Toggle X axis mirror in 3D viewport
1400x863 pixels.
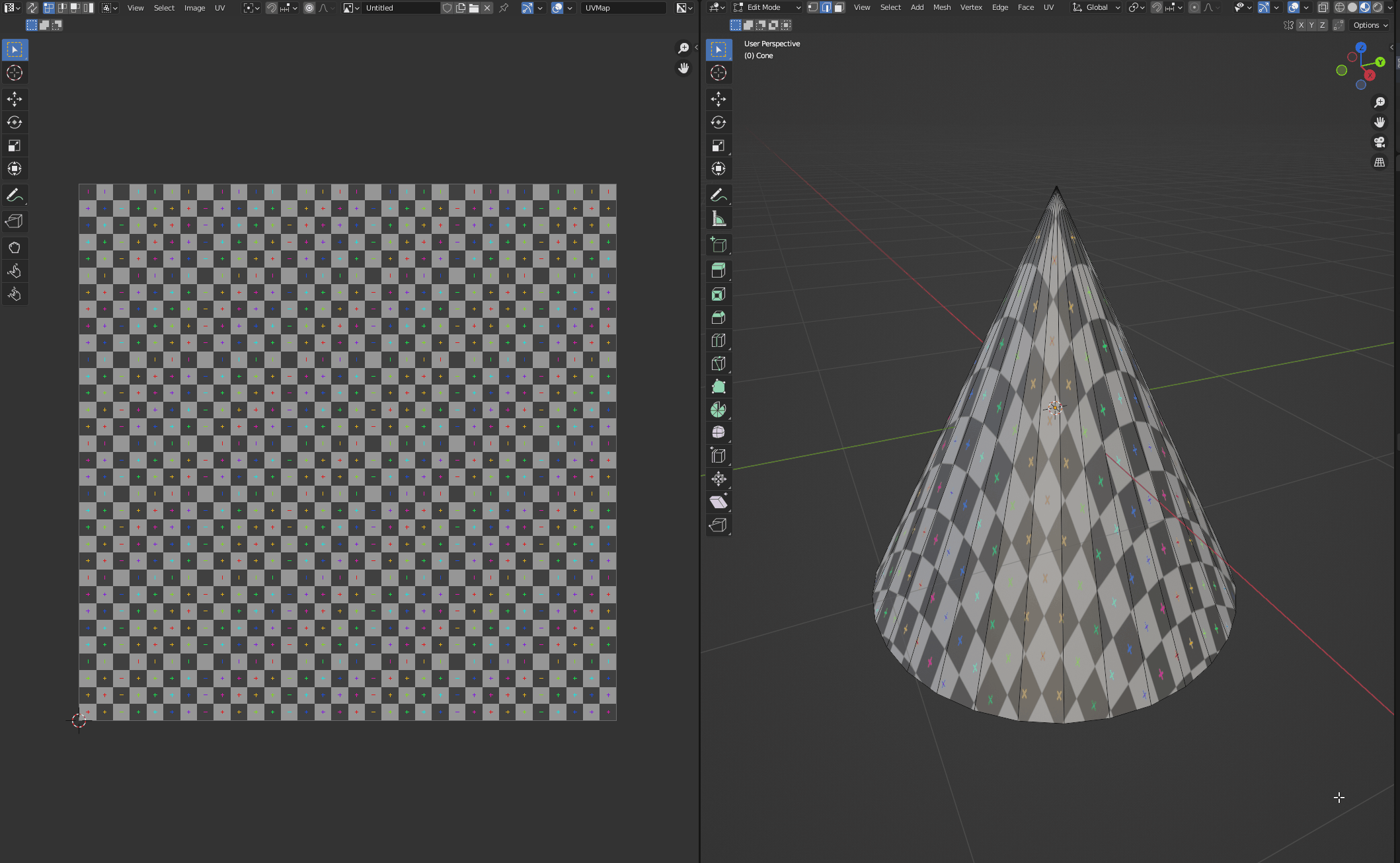1301,25
